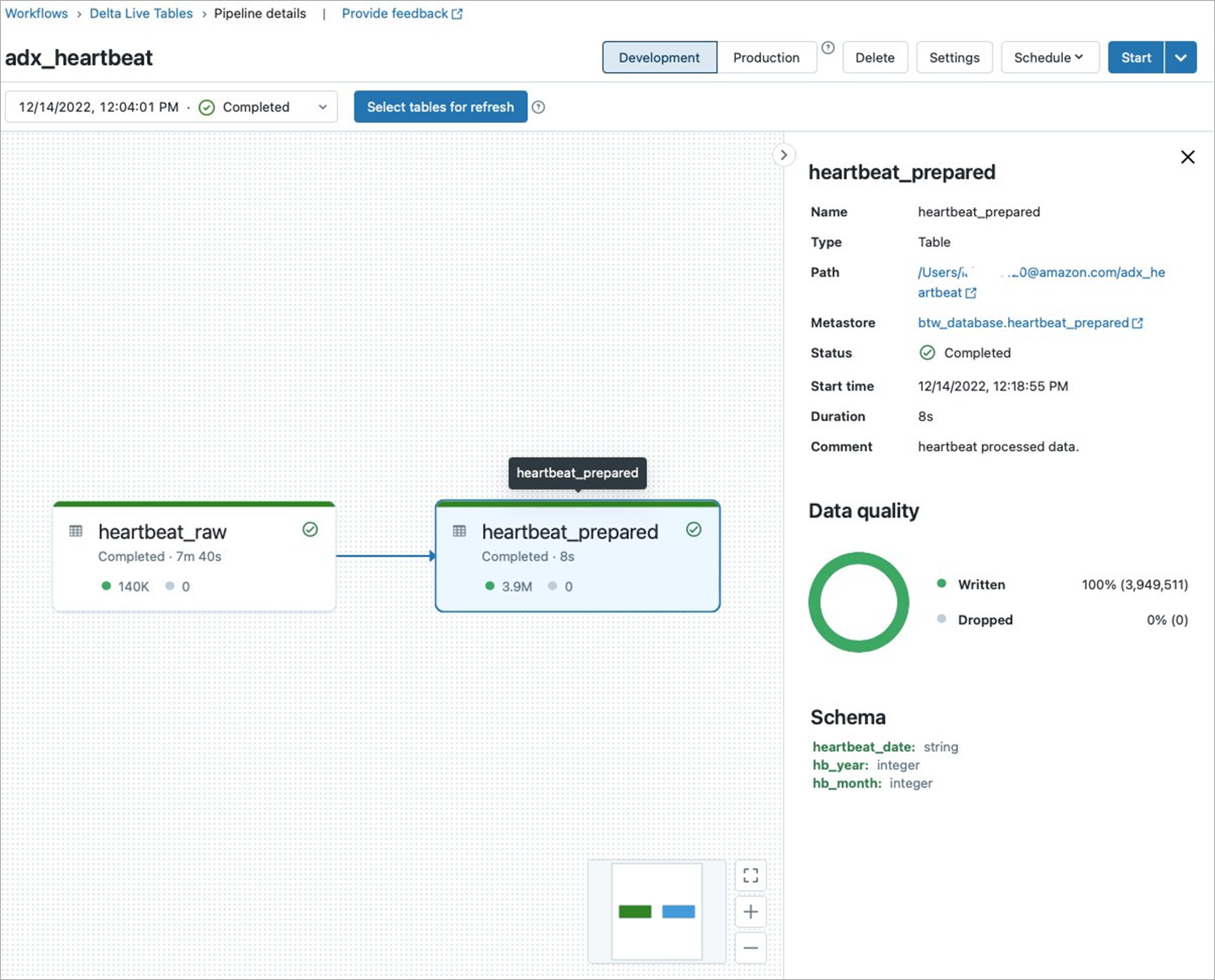The width and height of the screenshot is (1215, 980).
Task: Zoom out of the pipeline graph
Action: 751,948
